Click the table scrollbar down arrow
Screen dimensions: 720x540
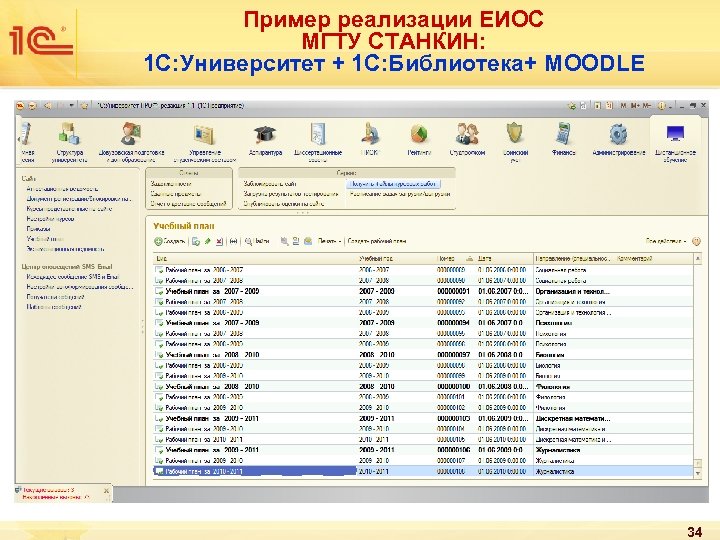click(698, 473)
